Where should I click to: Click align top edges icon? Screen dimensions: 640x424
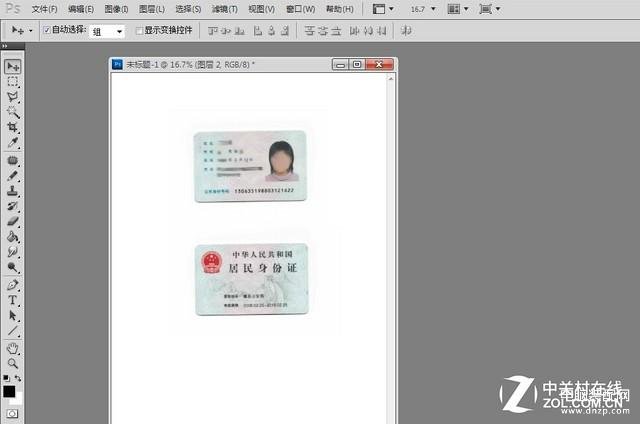(x=213, y=31)
